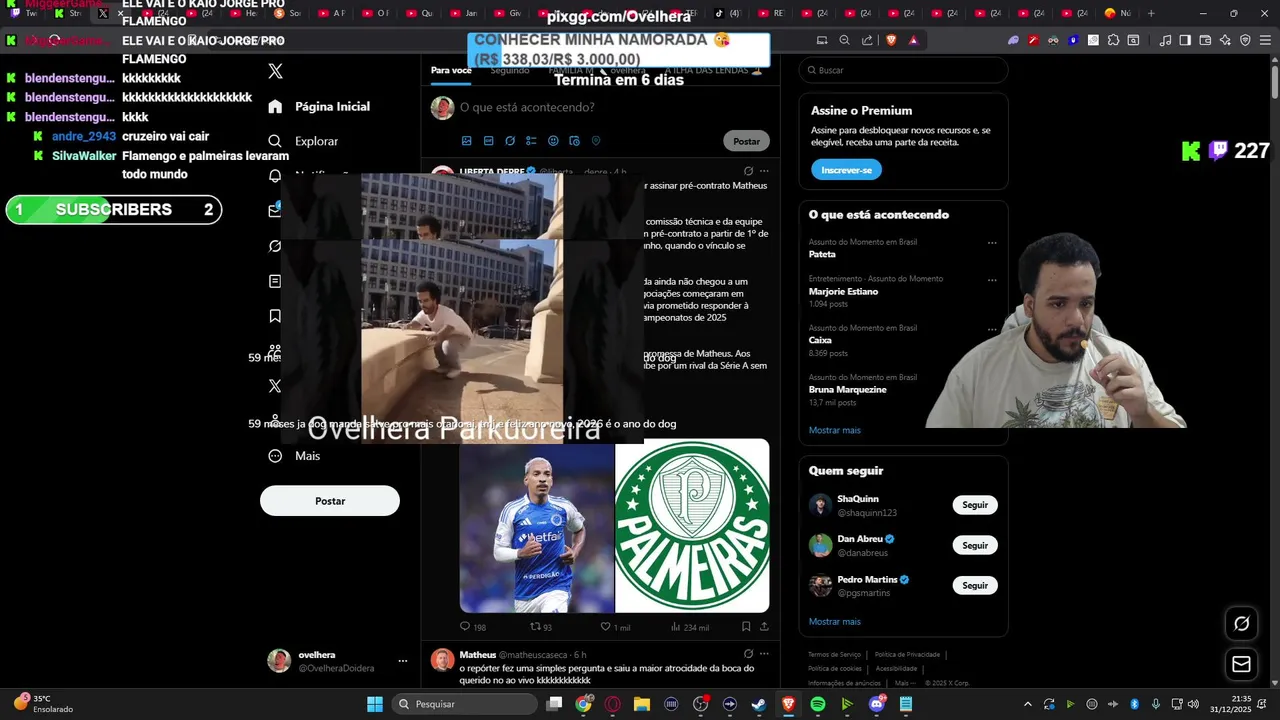
Task: Open Spotify from taskbar
Action: point(817,704)
